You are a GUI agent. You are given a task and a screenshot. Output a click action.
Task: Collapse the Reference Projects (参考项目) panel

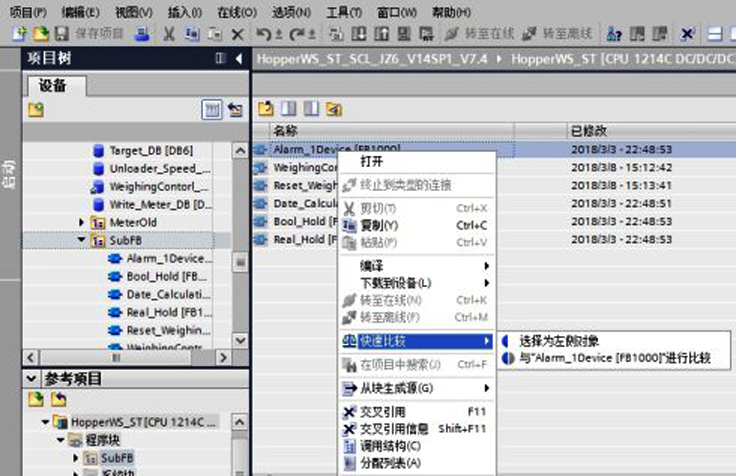pyautogui.click(x=33, y=378)
